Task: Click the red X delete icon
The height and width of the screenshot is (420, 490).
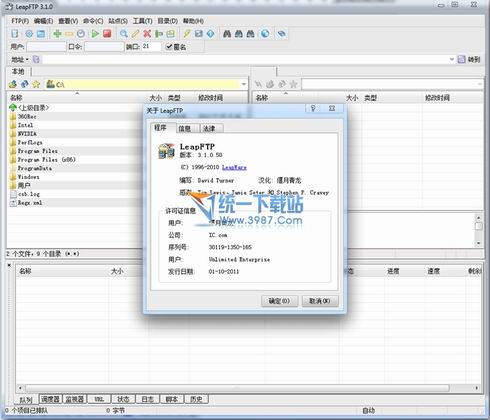Action: [147, 34]
